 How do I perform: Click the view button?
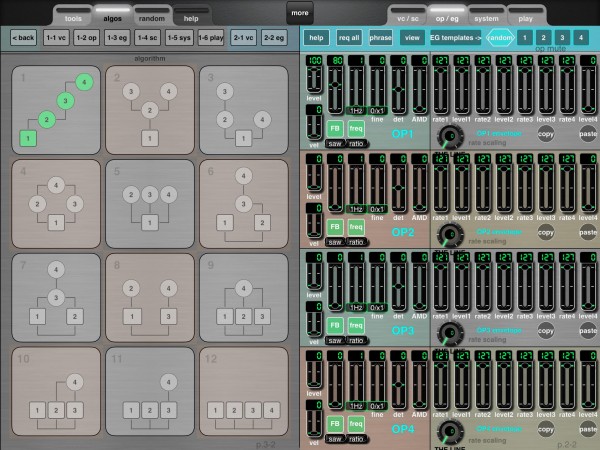click(412, 38)
